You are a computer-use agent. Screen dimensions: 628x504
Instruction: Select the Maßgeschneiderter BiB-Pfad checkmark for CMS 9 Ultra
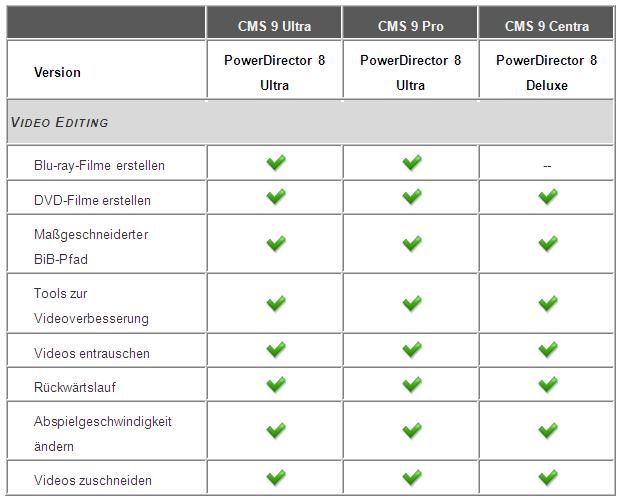tap(276, 244)
